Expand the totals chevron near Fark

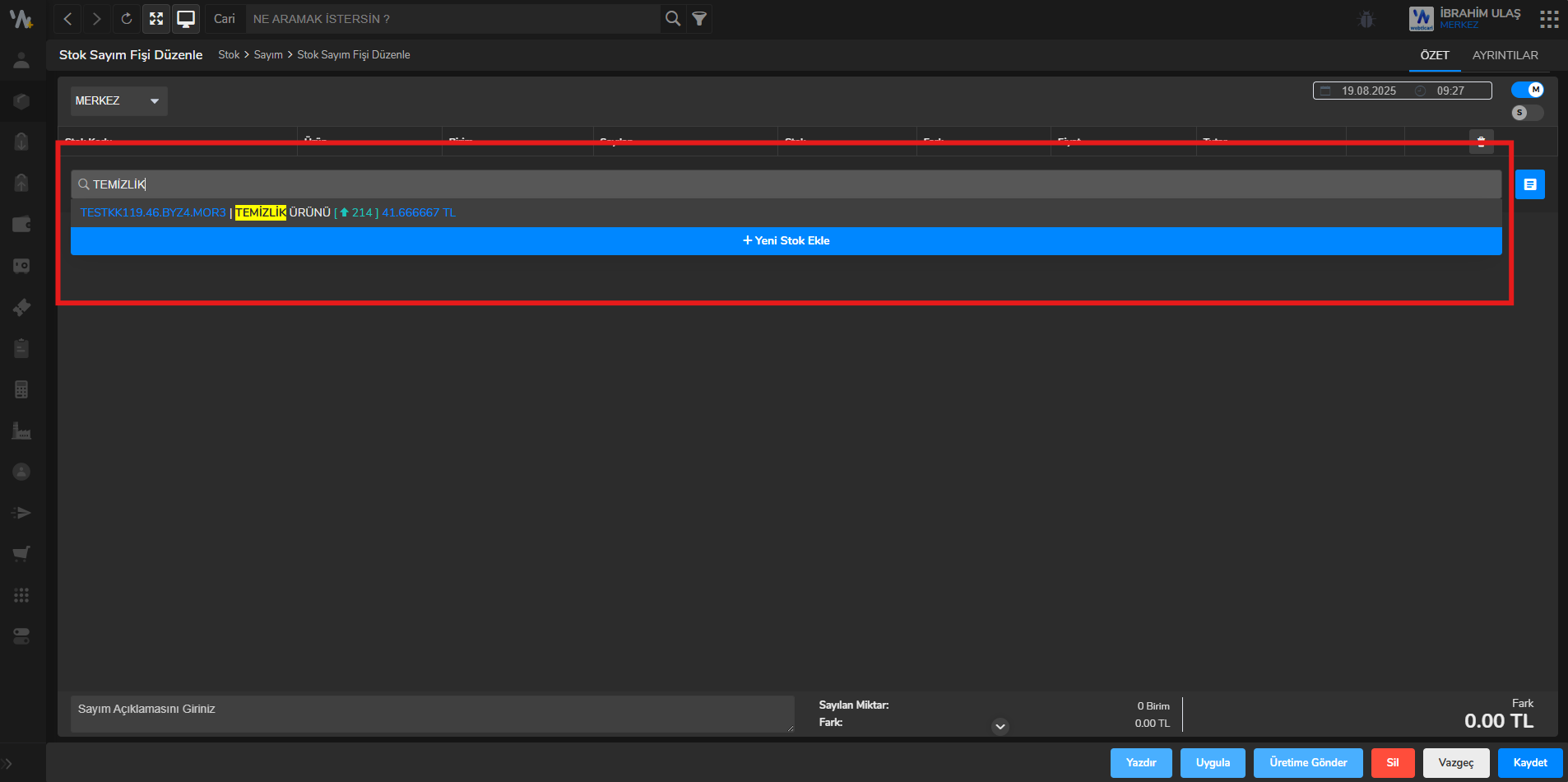click(1000, 726)
